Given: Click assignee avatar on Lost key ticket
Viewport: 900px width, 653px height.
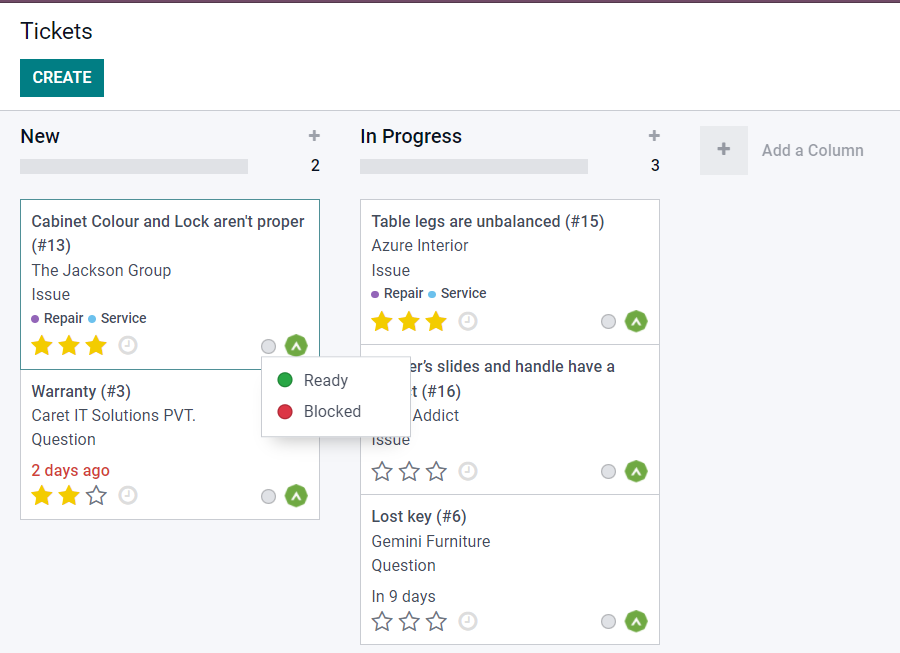Looking at the screenshot, I should tap(636, 621).
